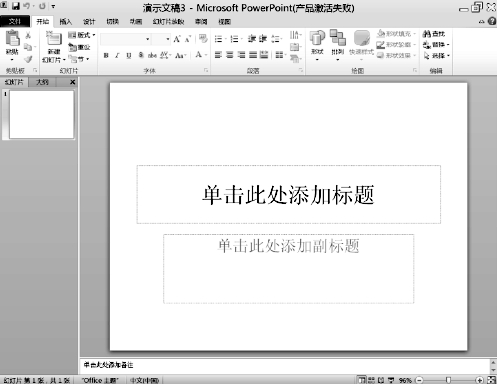The image size is (497, 384).
Task: Click the Paste icon in clipboard group
Action: click(12, 38)
